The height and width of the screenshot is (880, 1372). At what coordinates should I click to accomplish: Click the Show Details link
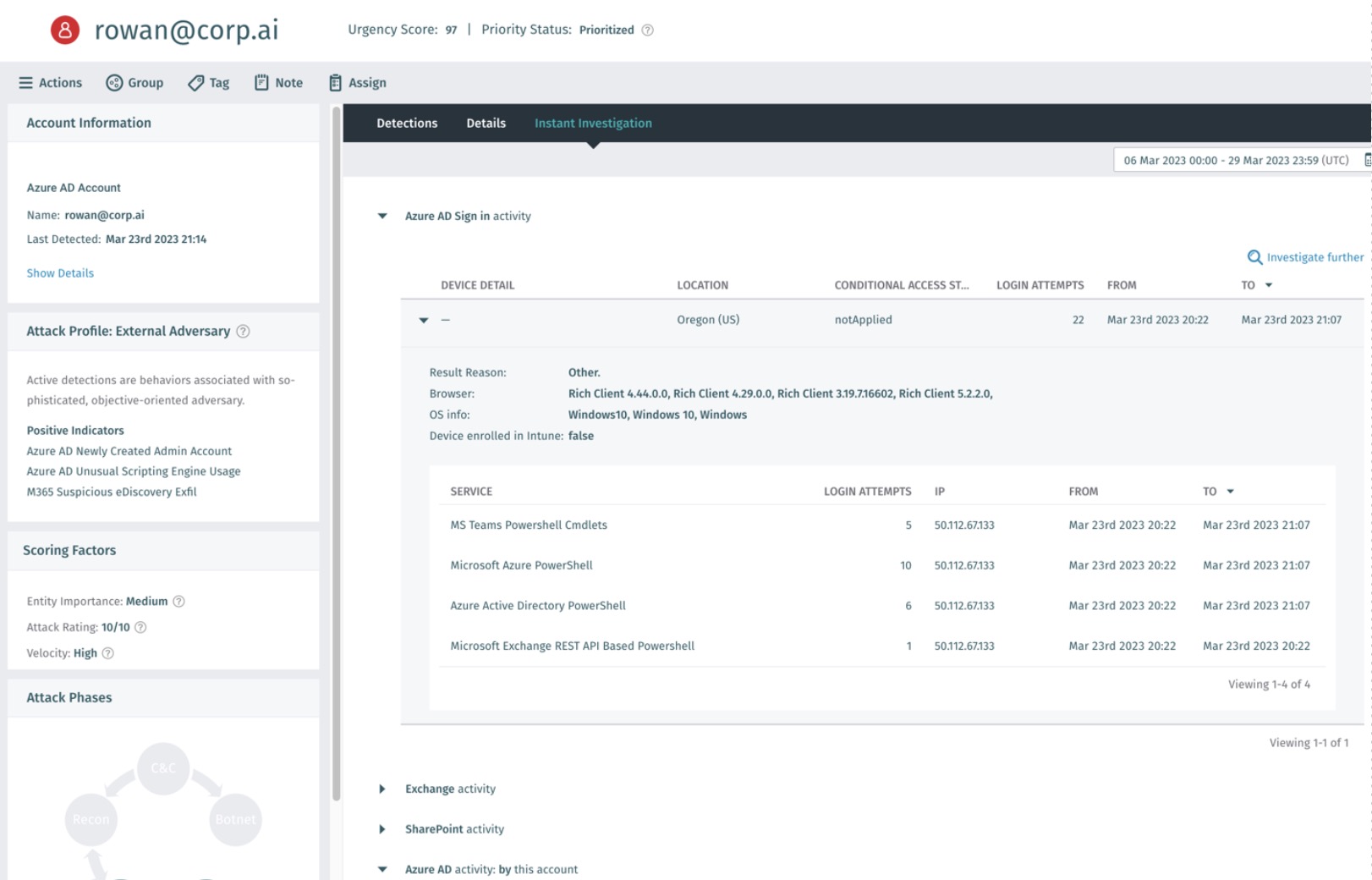coord(60,273)
